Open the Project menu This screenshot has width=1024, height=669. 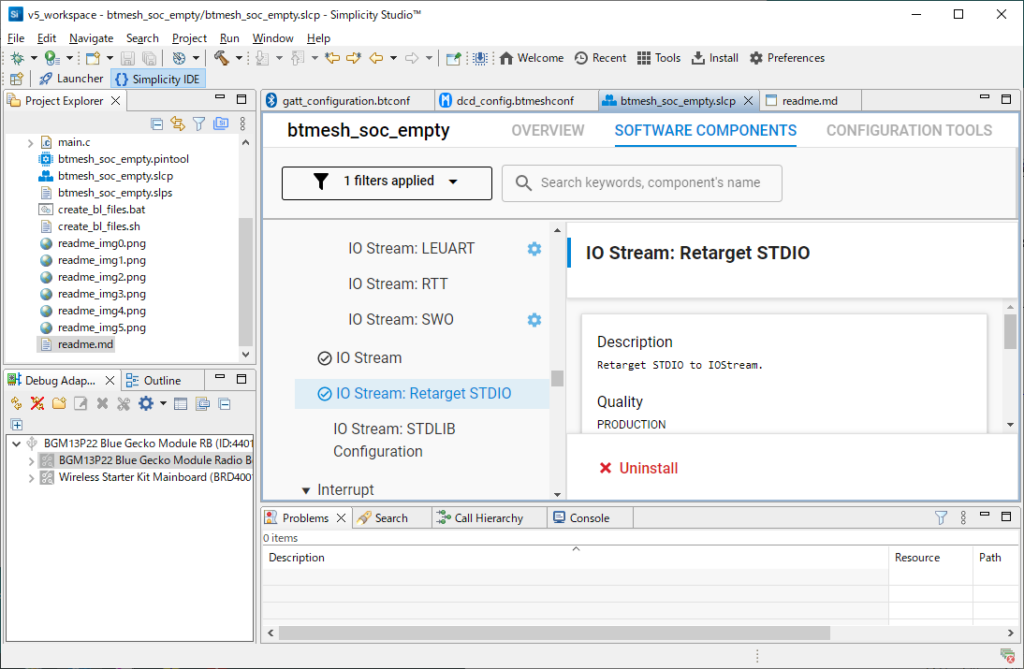189,38
